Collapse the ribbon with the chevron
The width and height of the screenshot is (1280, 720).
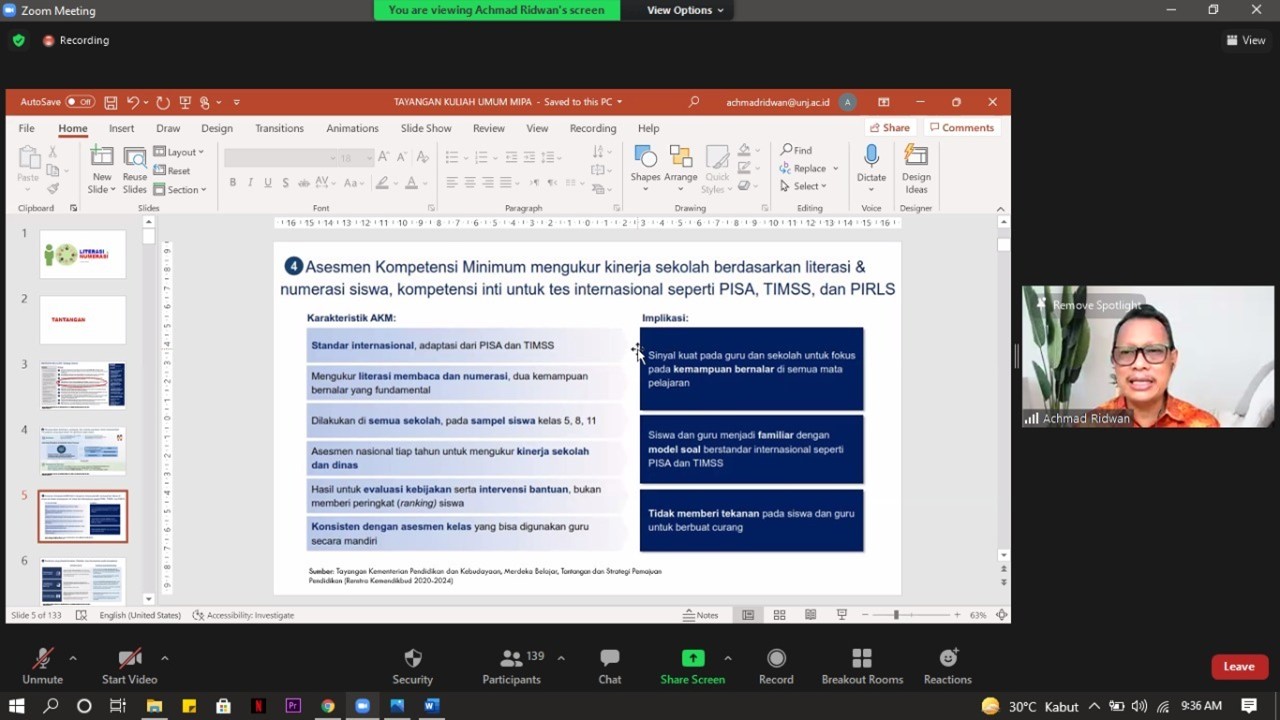click(1000, 209)
